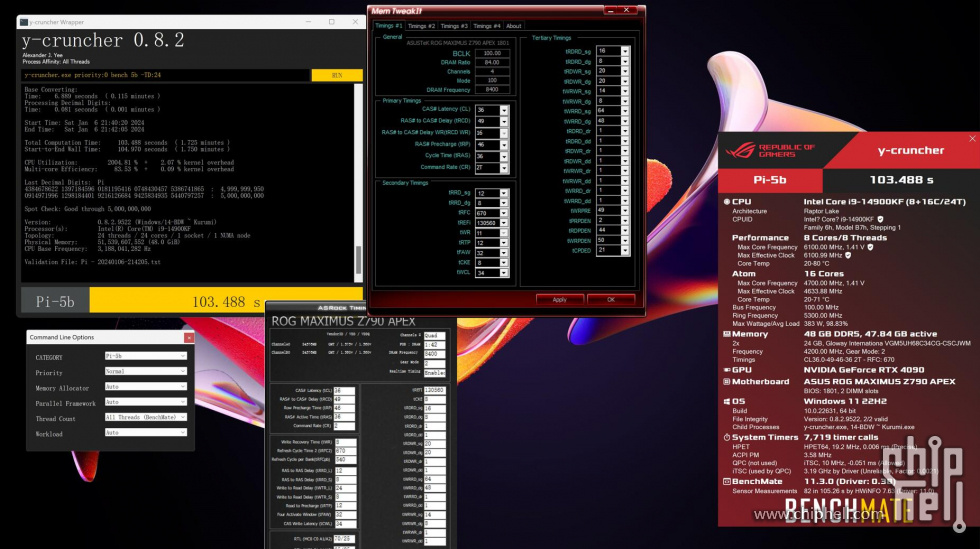This screenshot has height=549, width=980.
Task: Open the Priority dropdown showing Normal
Action: pos(146,371)
